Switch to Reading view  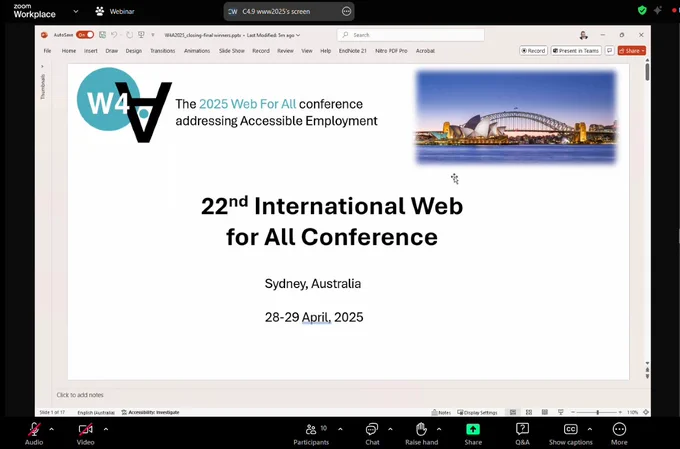pyautogui.click(x=545, y=412)
